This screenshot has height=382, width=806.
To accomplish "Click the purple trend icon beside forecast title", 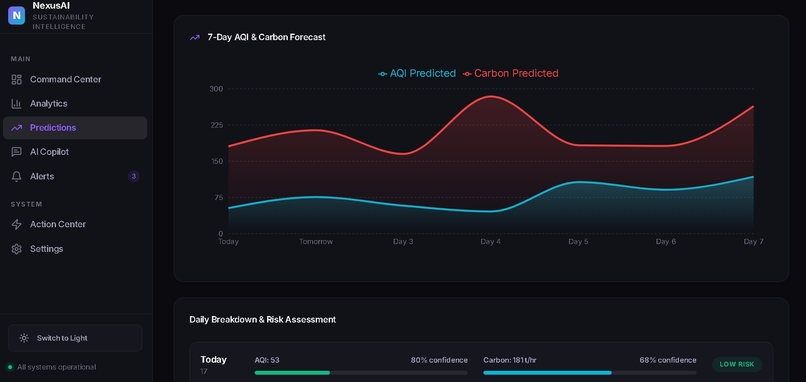I will (x=195, y=38).
